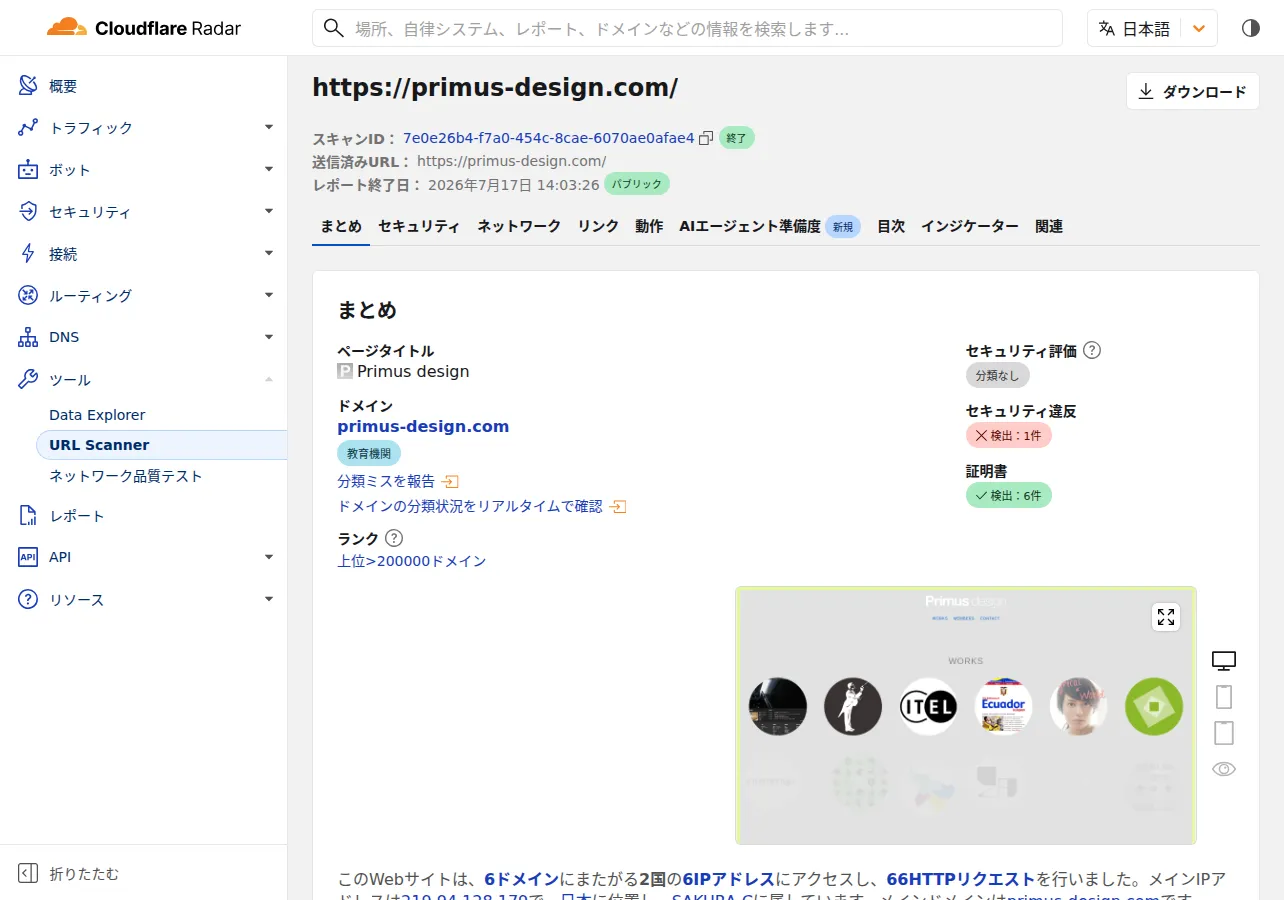This screenshot has width=1284, height=900.
Task: Select URL Scanner in the sidebar
Action: (x=161, y=445)
